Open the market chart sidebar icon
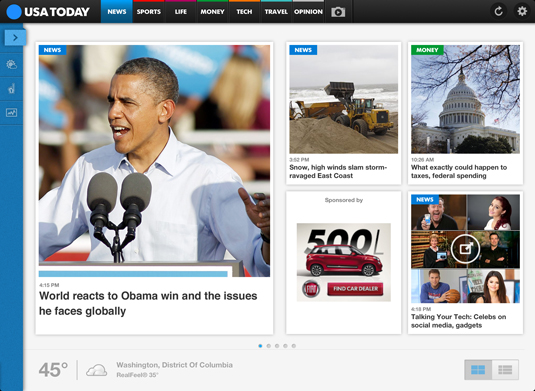 pyautogui.click(x=11, y=113)
